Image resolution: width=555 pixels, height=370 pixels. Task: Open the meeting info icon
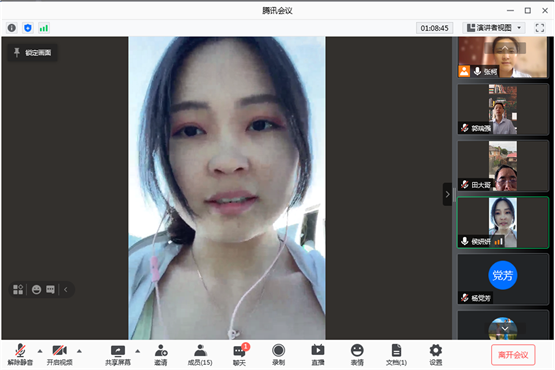(x=12, y=28)
